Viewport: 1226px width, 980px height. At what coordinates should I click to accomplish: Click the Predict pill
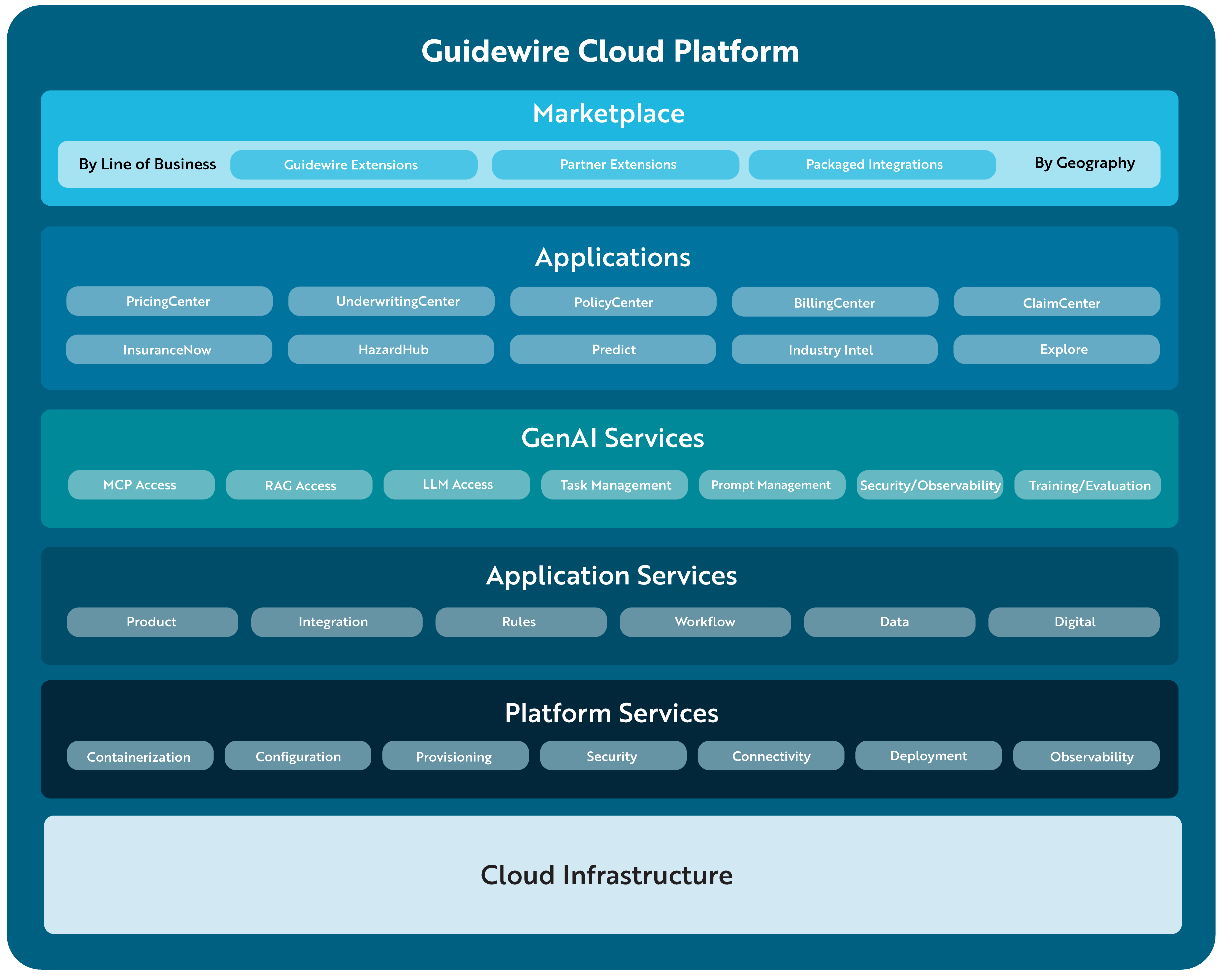click(612, 349)
